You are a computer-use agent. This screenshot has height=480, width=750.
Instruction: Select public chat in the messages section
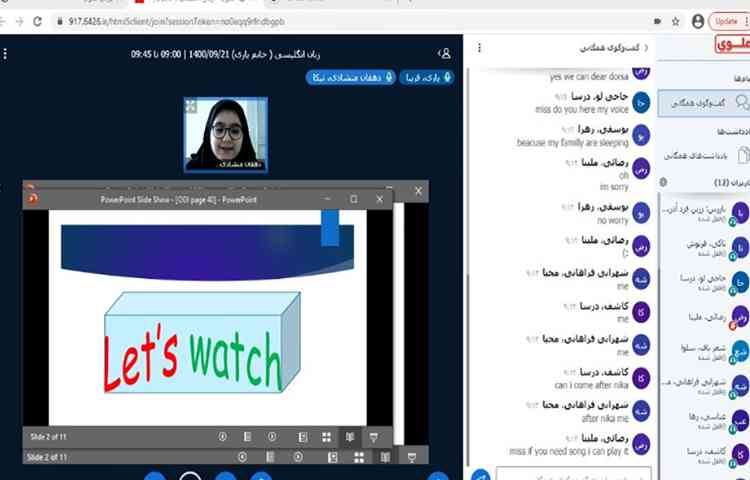tap(704, 103)
